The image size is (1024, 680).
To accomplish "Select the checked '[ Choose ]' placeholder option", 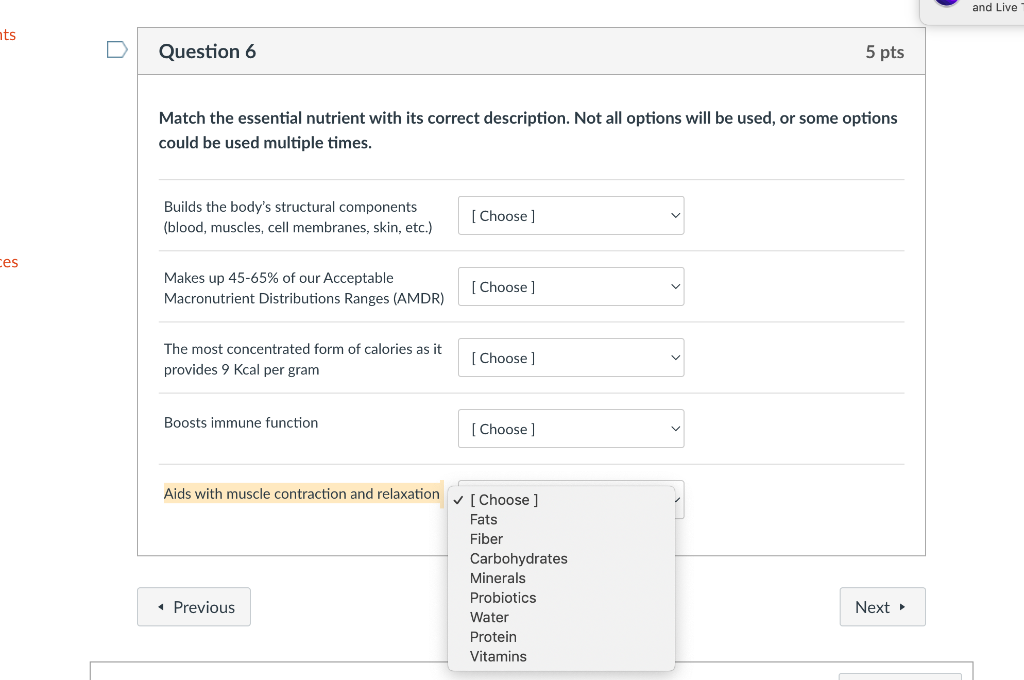I will (x=504, y=500).
